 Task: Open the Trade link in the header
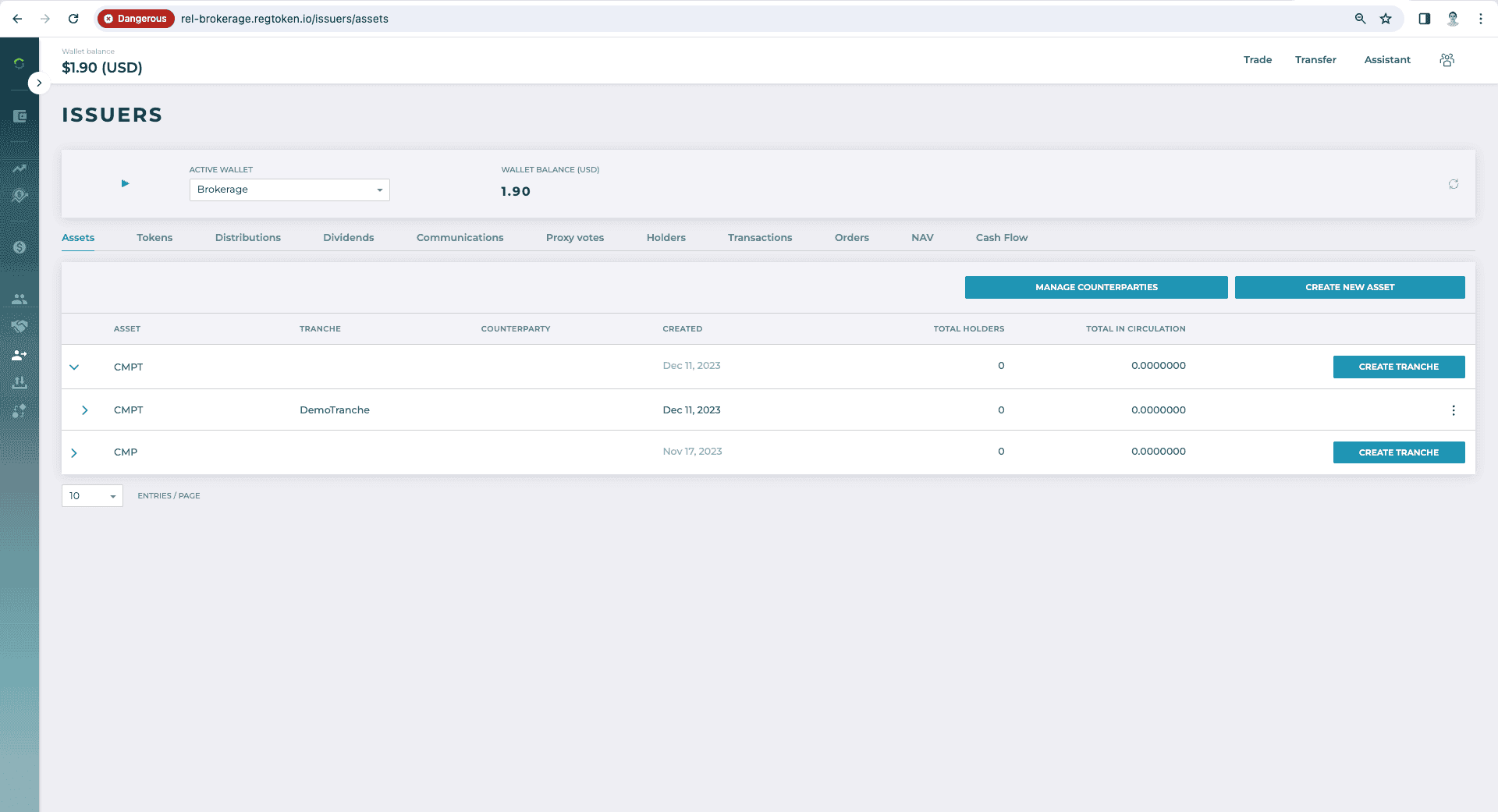tap(1258, 60)
